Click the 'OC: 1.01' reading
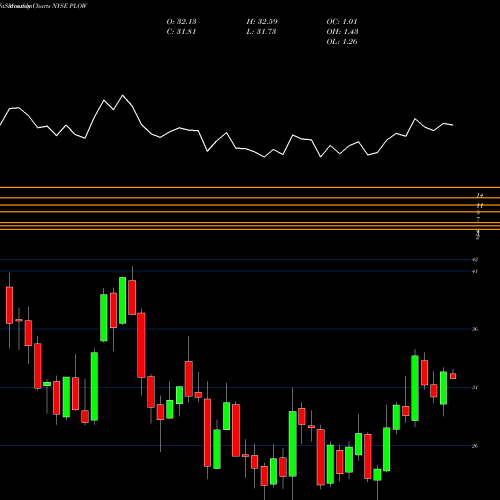Screen dimensions: 500x500 click(342, 22)
